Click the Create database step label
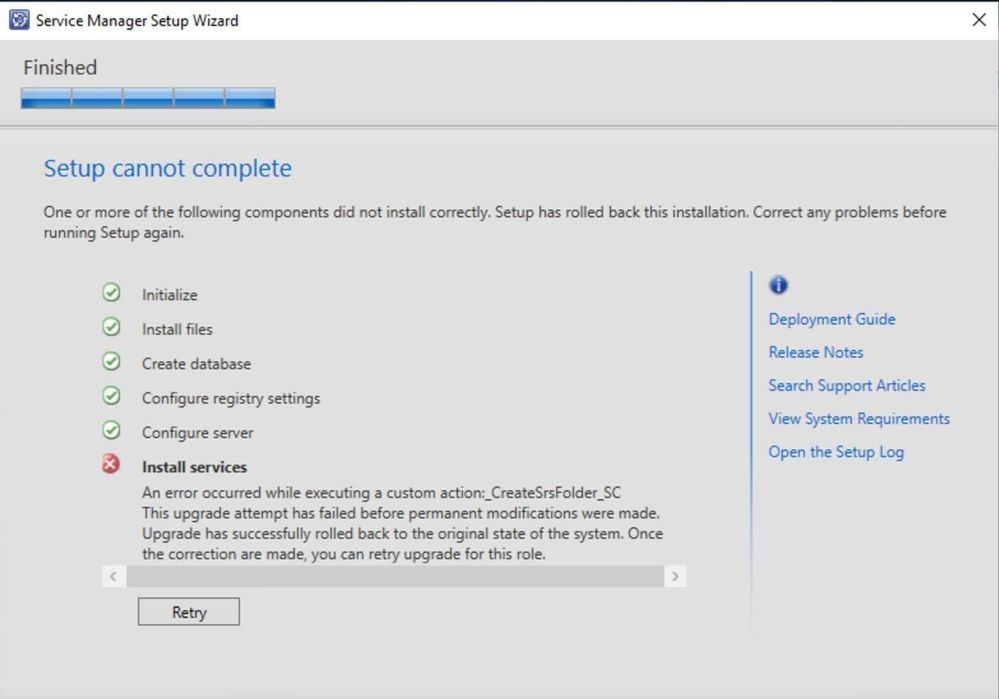The height and width of the screenshot is (699, 999). tap(196, 364)
